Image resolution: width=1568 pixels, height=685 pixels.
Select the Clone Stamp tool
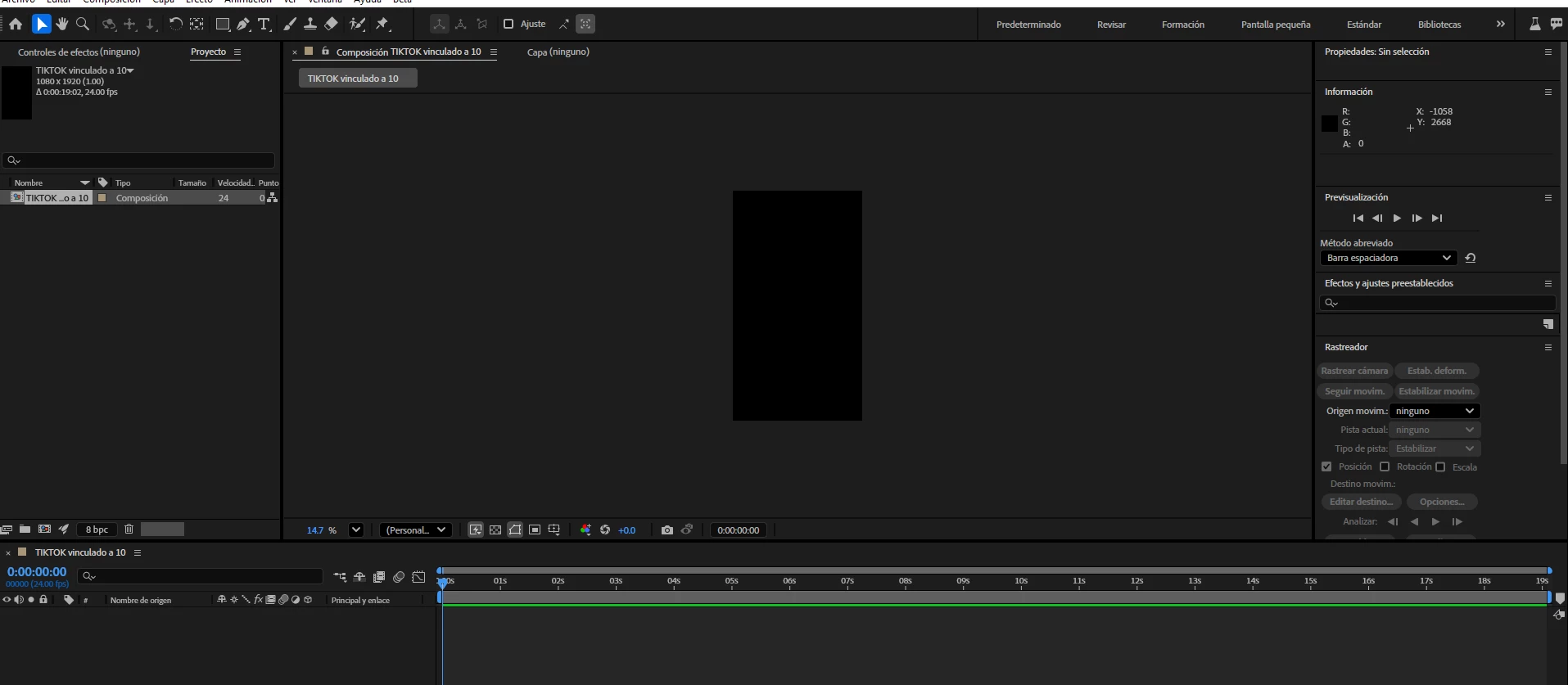pyautogui.click(x=310, y=25)
